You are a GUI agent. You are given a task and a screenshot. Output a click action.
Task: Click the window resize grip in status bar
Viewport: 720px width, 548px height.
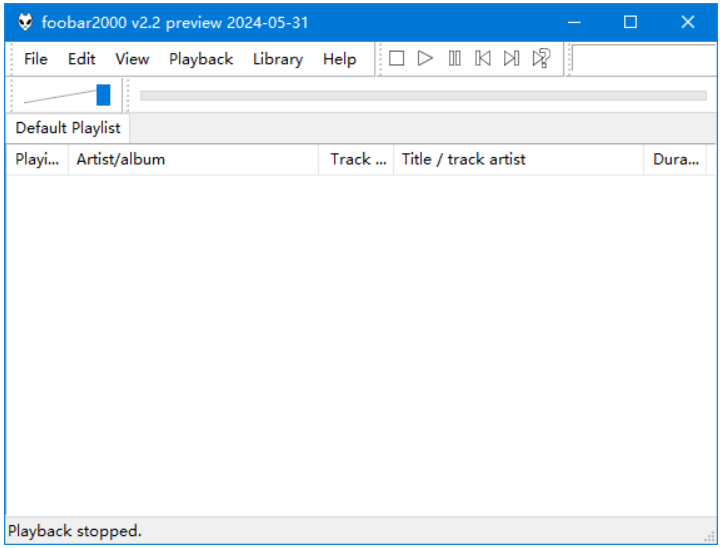tap(711, 537)
